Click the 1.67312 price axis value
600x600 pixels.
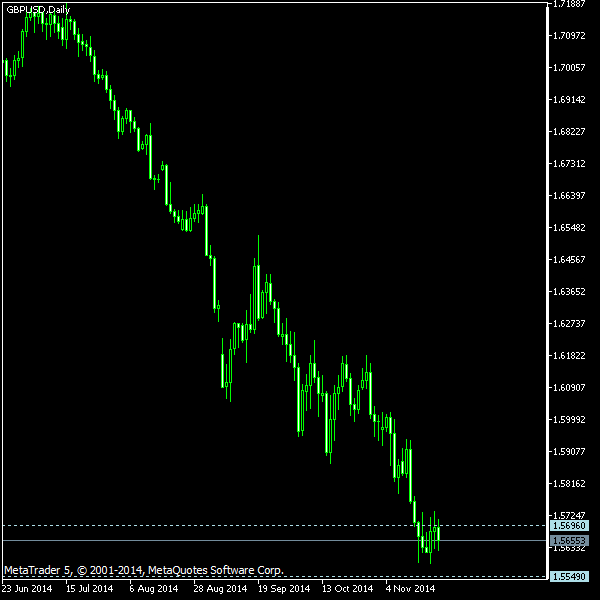(x=569, y=164)
